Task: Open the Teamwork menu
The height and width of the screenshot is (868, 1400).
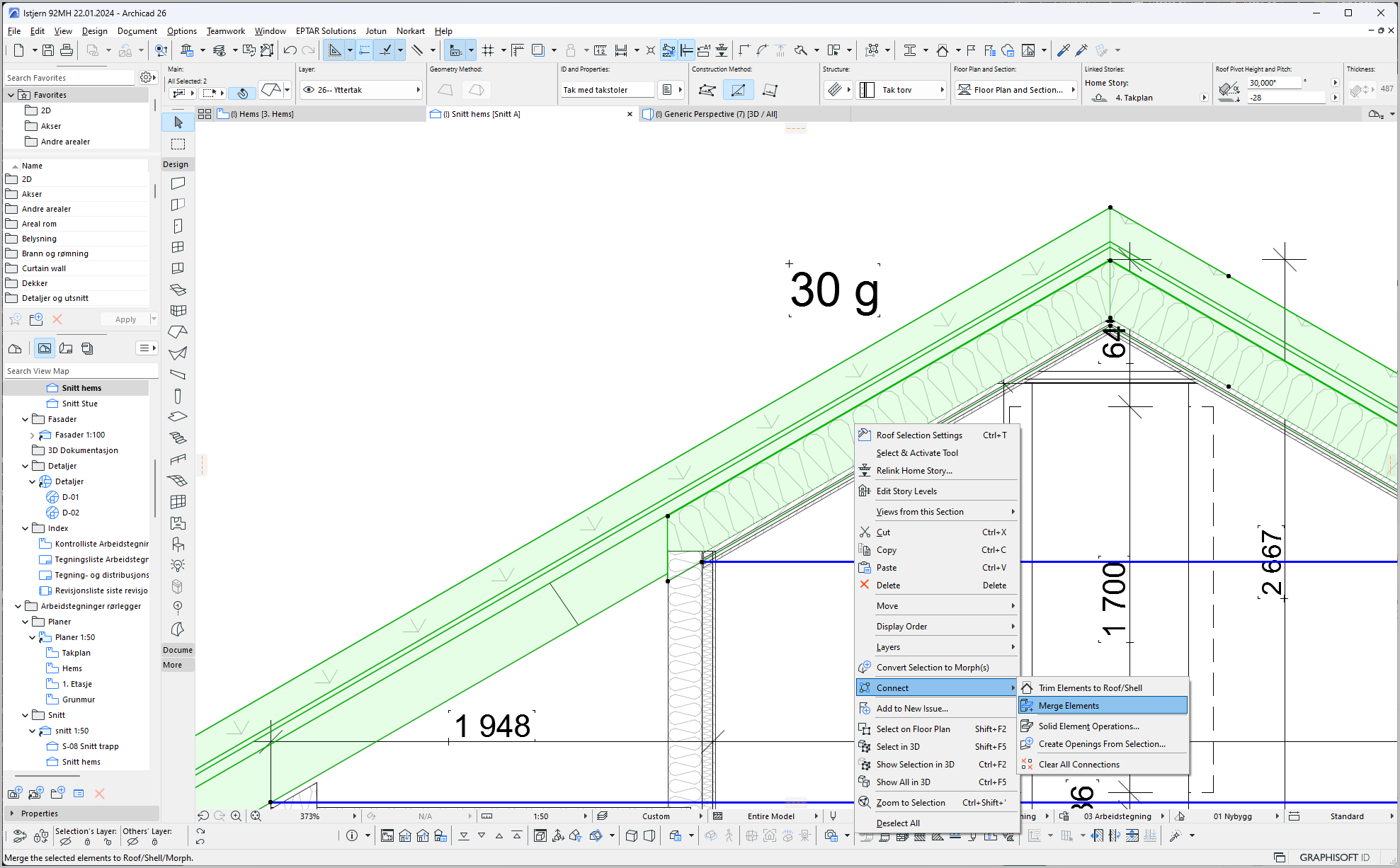Action: click(x=225, y=31)
